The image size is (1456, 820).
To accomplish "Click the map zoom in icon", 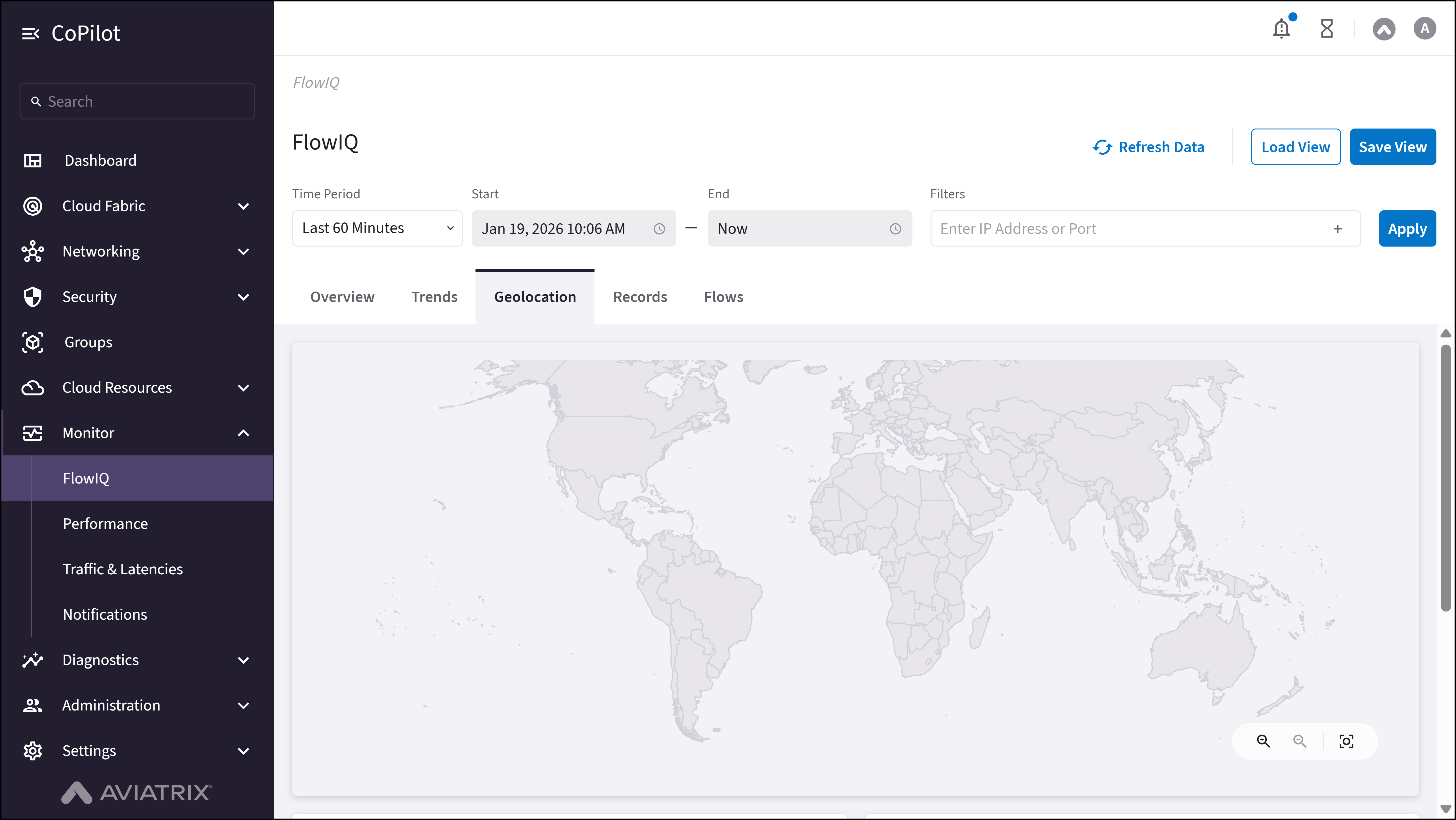I will coord(1263,741).
